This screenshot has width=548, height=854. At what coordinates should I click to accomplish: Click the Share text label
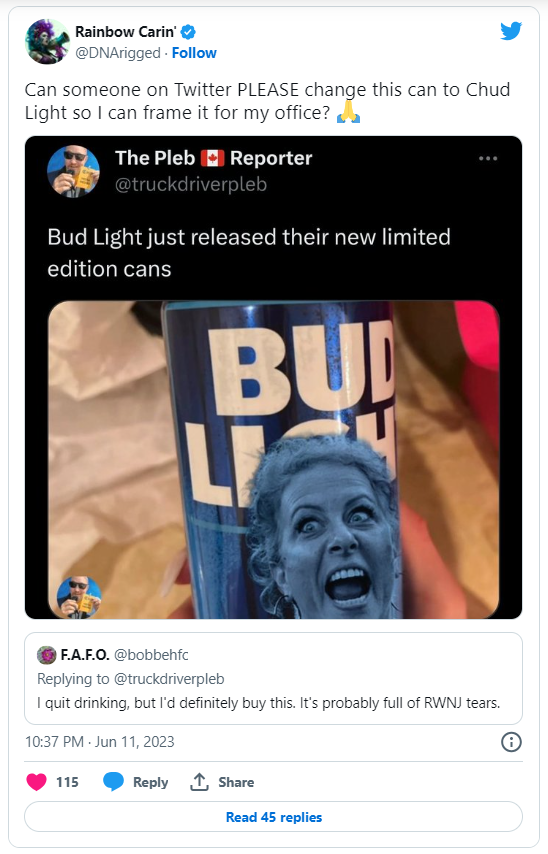(236, 782)
